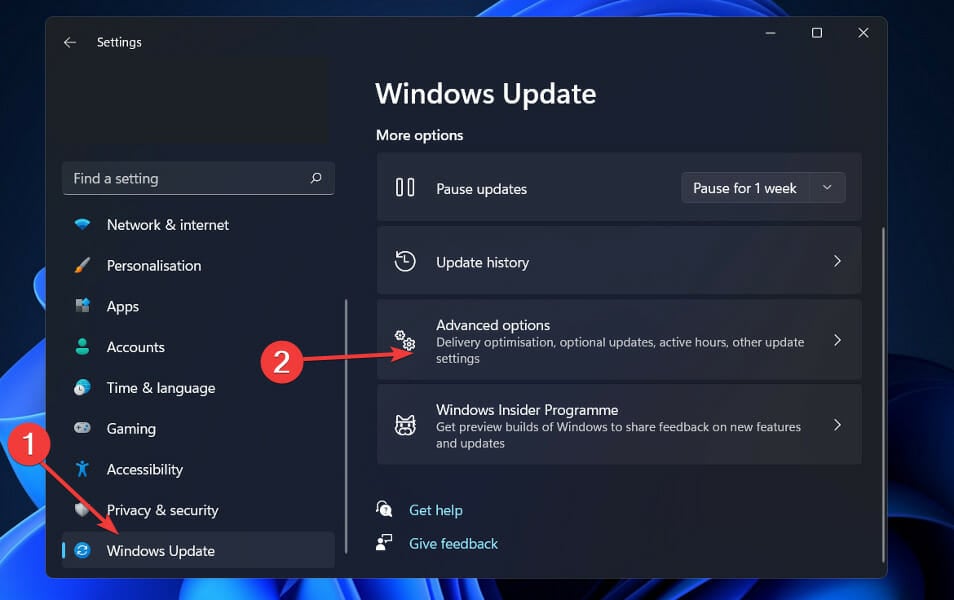Click the Accessibility person icon

82,469
